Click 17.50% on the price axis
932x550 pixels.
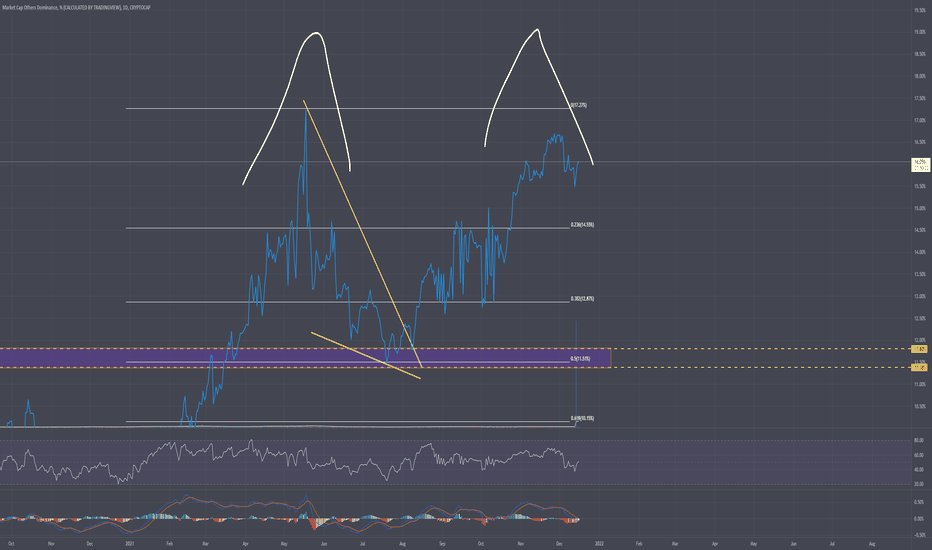pos(920,98)
